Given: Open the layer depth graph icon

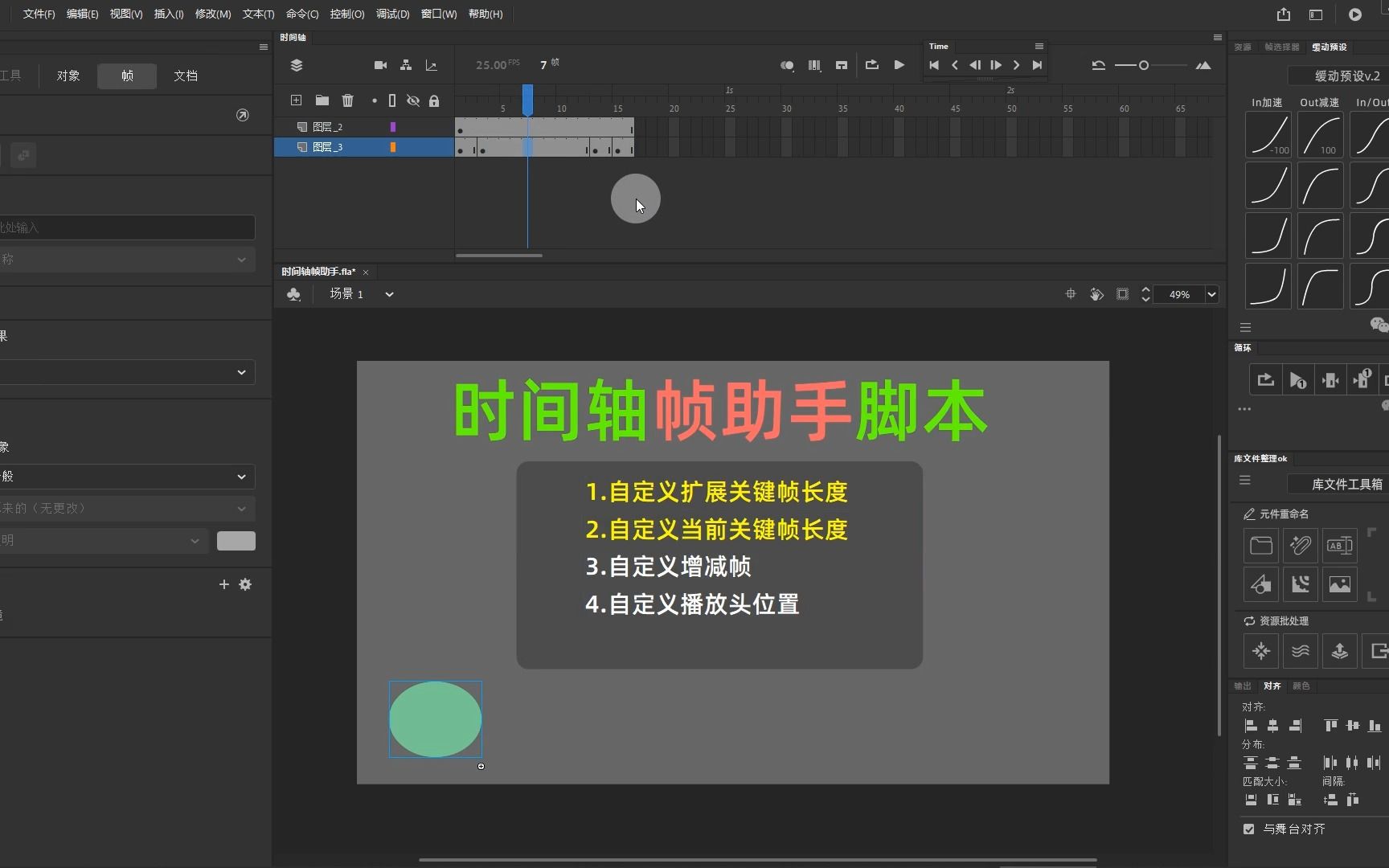Looking at the screenshot, I should pos(432,65).
